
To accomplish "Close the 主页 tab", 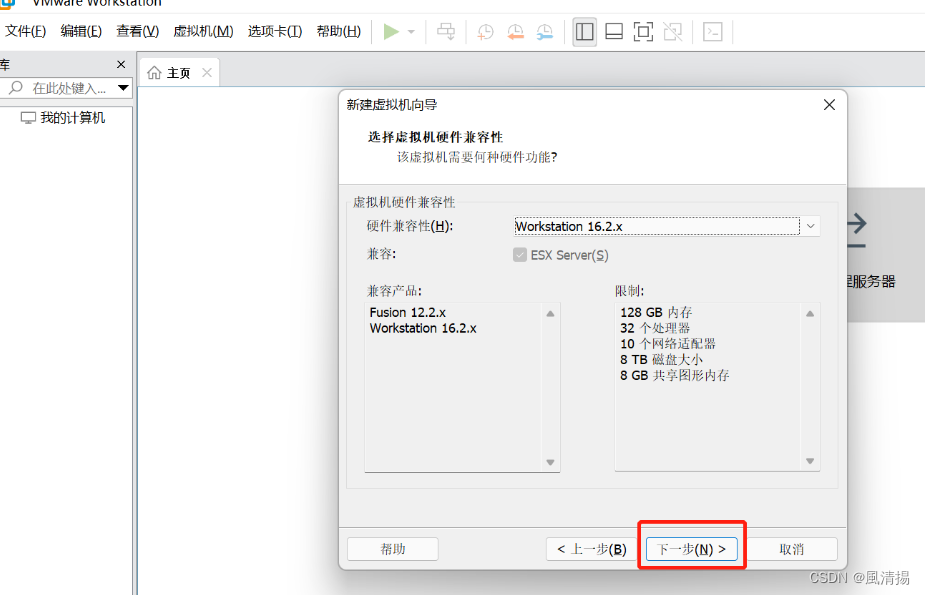I will click(206, 73).
